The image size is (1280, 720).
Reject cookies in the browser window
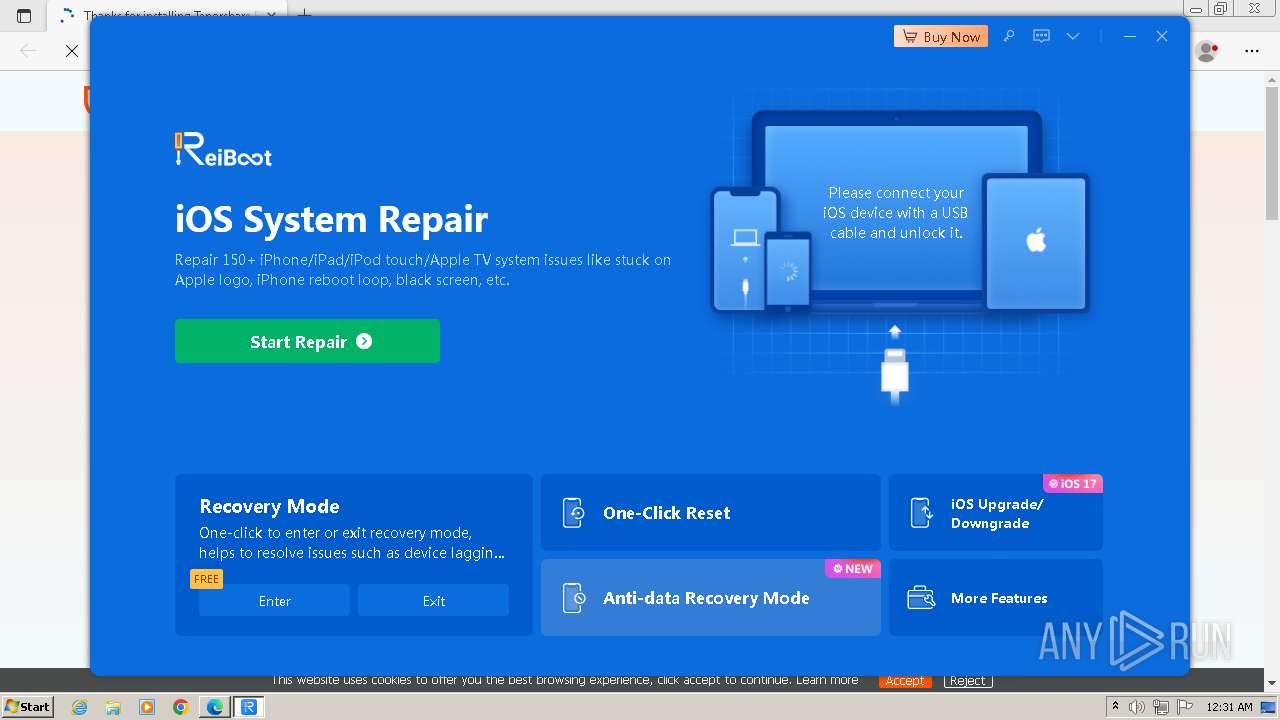(967, 681)
